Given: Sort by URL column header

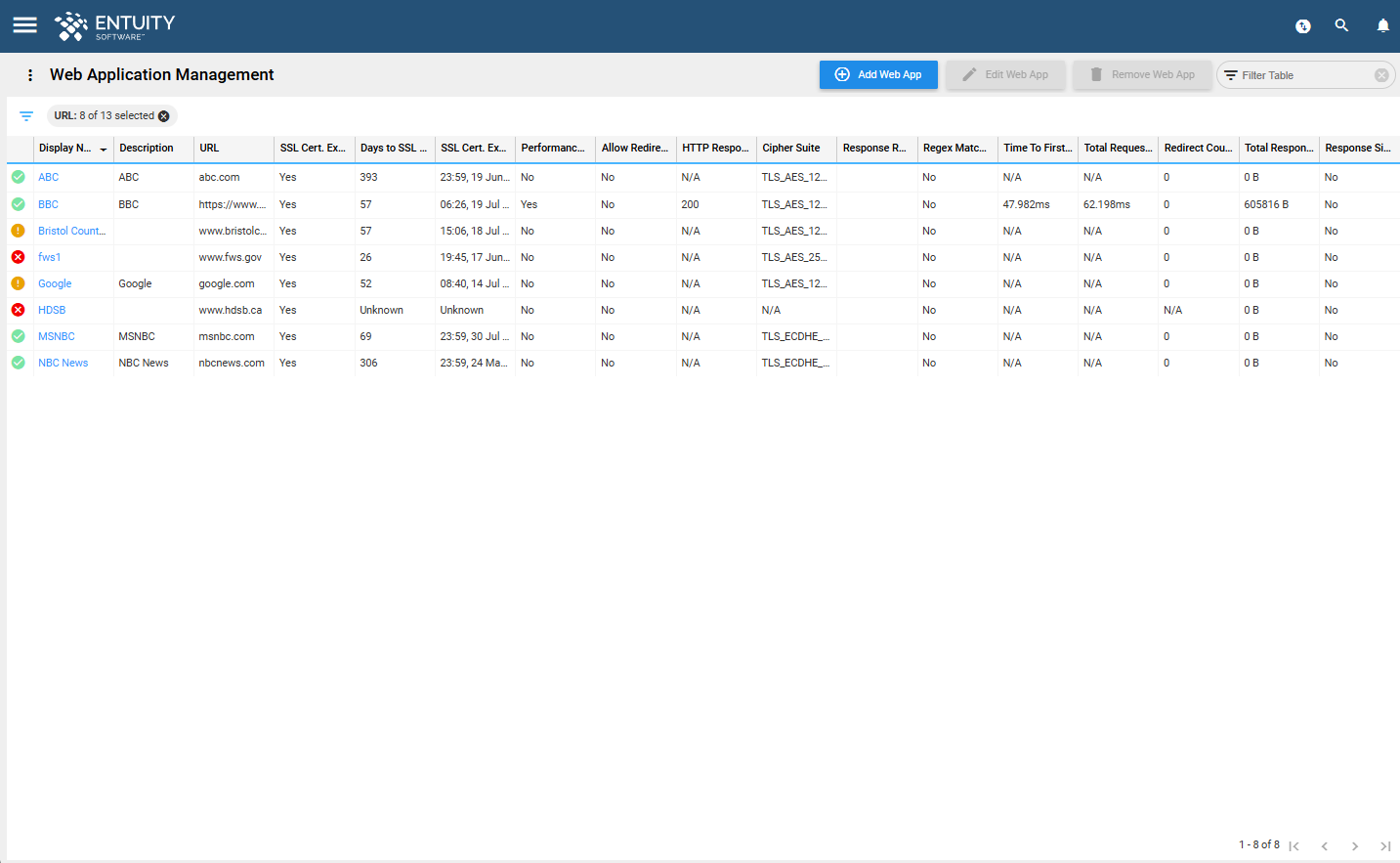Looking at the screenshot, I should tap(233, 149).
